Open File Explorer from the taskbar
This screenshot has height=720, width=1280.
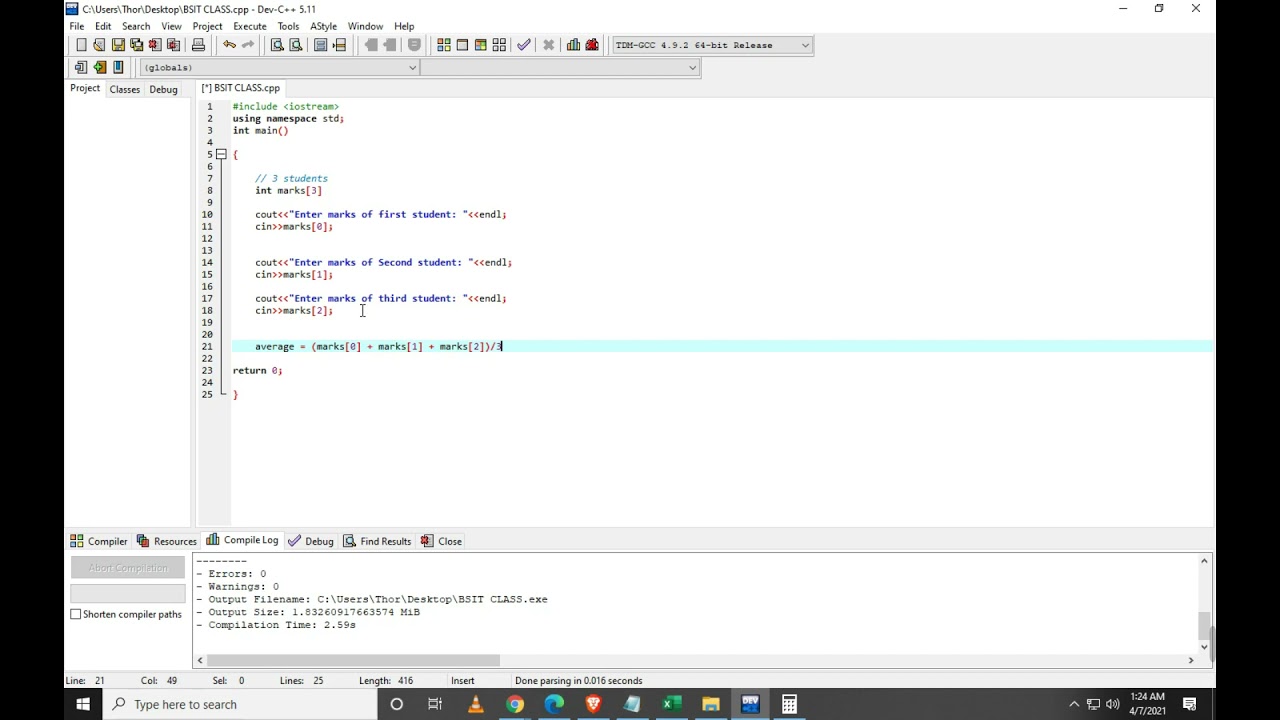pyautogui.click(x=711, y=704)
